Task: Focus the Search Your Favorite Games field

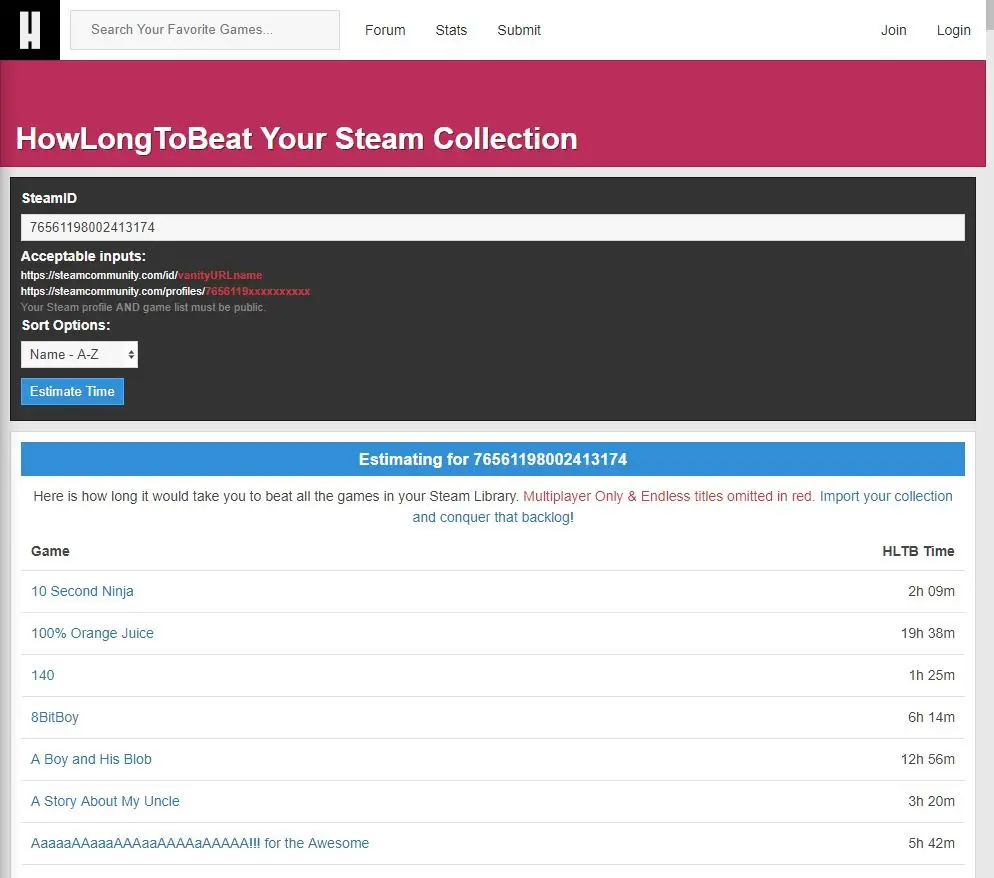Action: point(205,30)
